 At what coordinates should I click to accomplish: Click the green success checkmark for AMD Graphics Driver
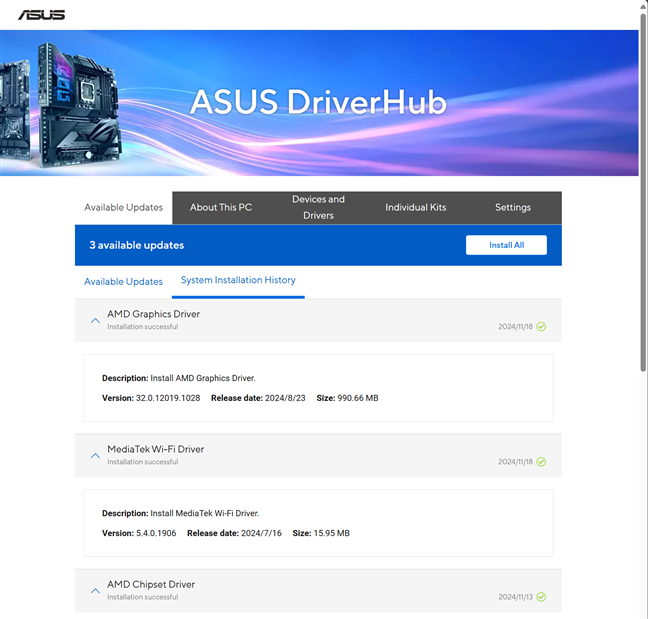coord(541,326)
